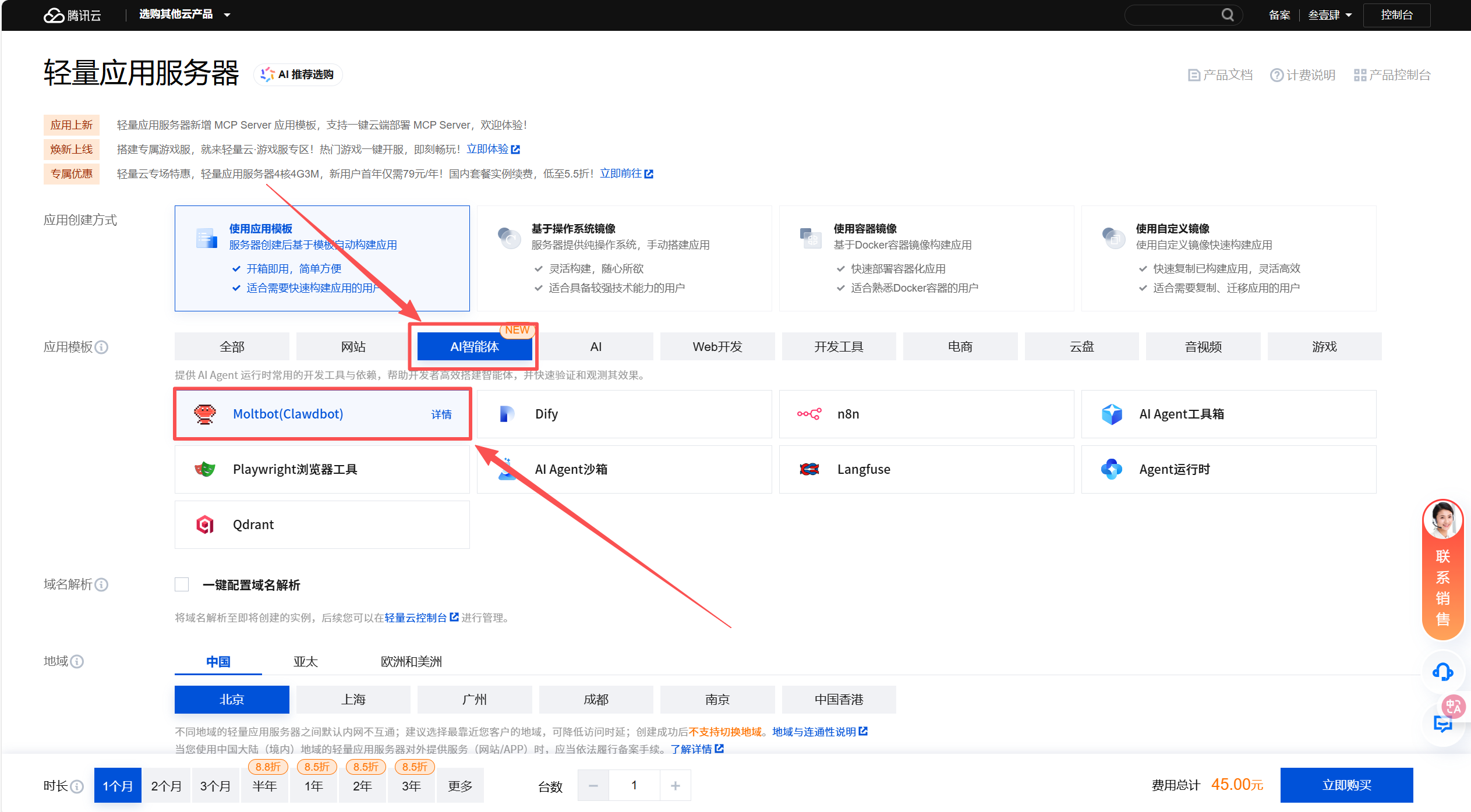The width and height of the screenshot is (1471, 812).
Task: Switch to the 亚太 region tab
Action: (x=305, y=662)
